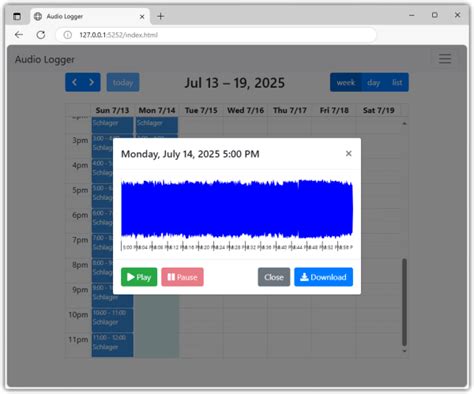Click the calendar's vertical scrollbar thumb

point(404,302)
